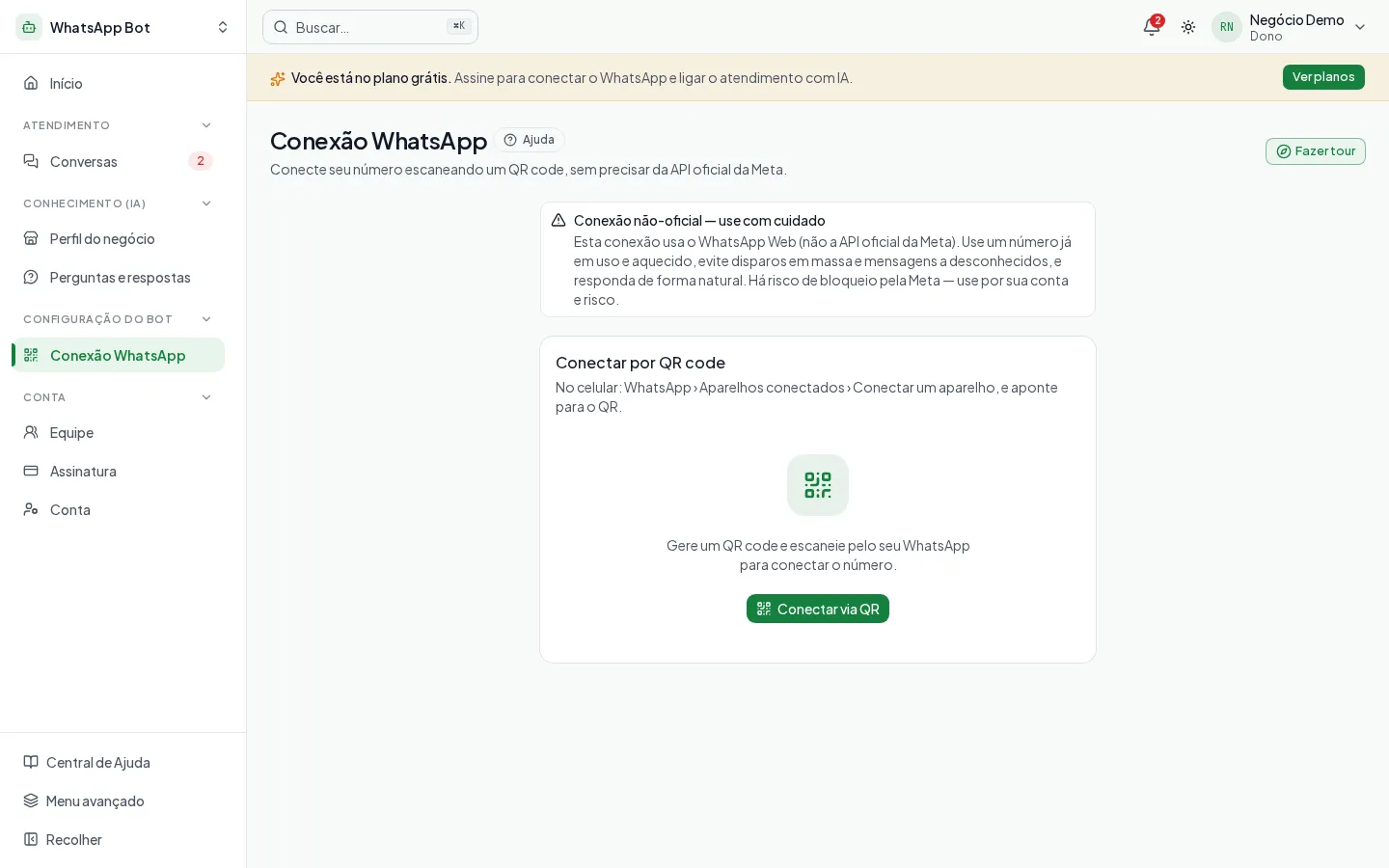The image size is (1389, 868).
Task: Click the question bubble icon beside Perguntas e respostas
Action: (x=31, y=277)
